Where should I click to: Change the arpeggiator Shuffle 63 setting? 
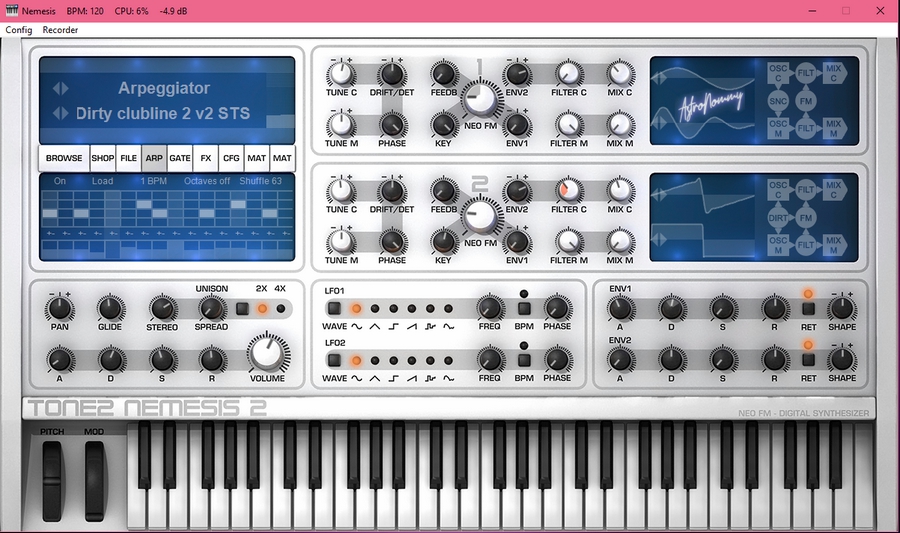[261, 181]
